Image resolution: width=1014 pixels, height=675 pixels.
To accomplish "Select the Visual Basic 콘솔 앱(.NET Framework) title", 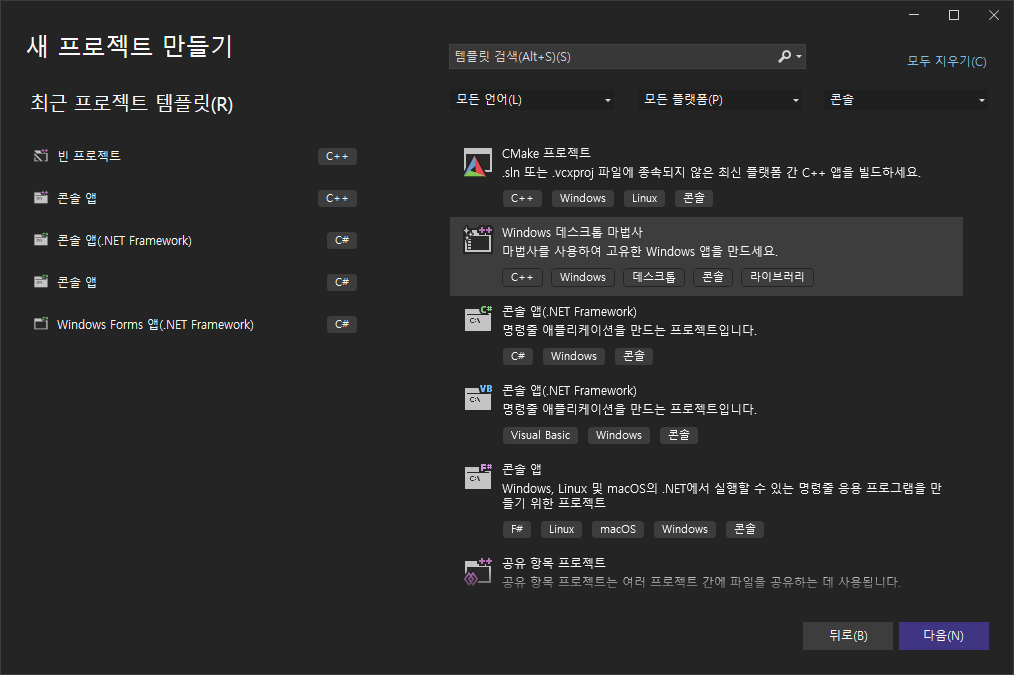I will [x=569, y=391].
